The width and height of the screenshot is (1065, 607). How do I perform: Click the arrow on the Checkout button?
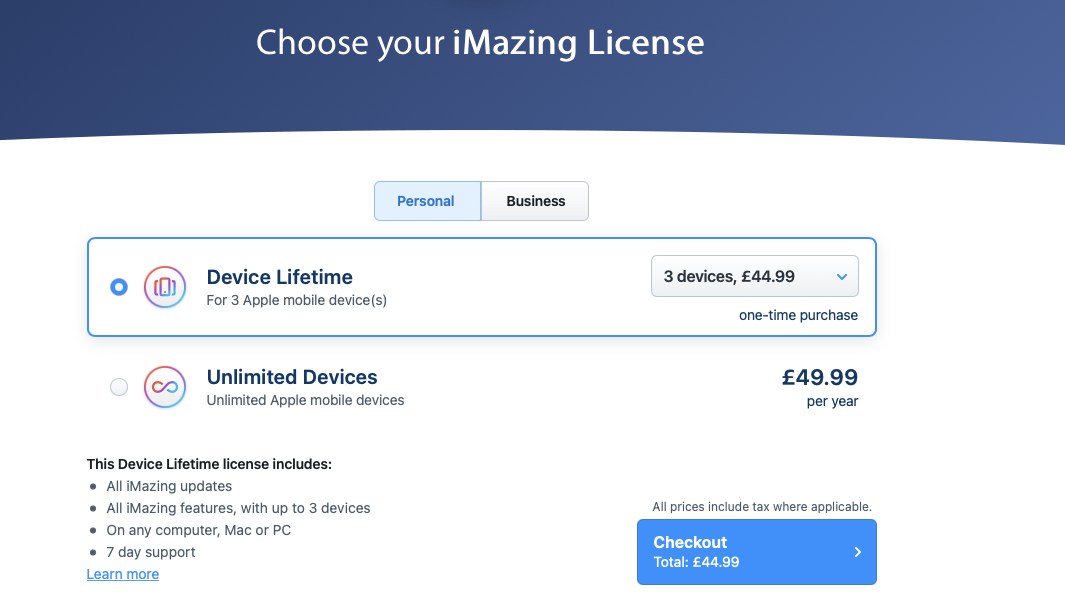[x=857, y=552]
